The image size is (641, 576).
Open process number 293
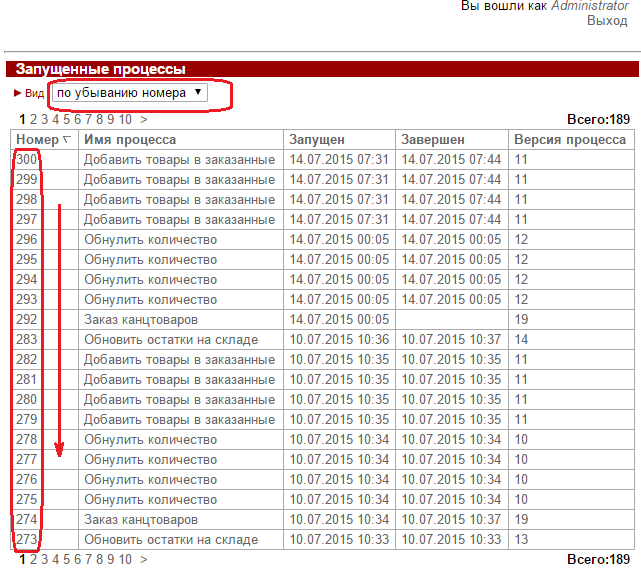(x=27, y=300)
